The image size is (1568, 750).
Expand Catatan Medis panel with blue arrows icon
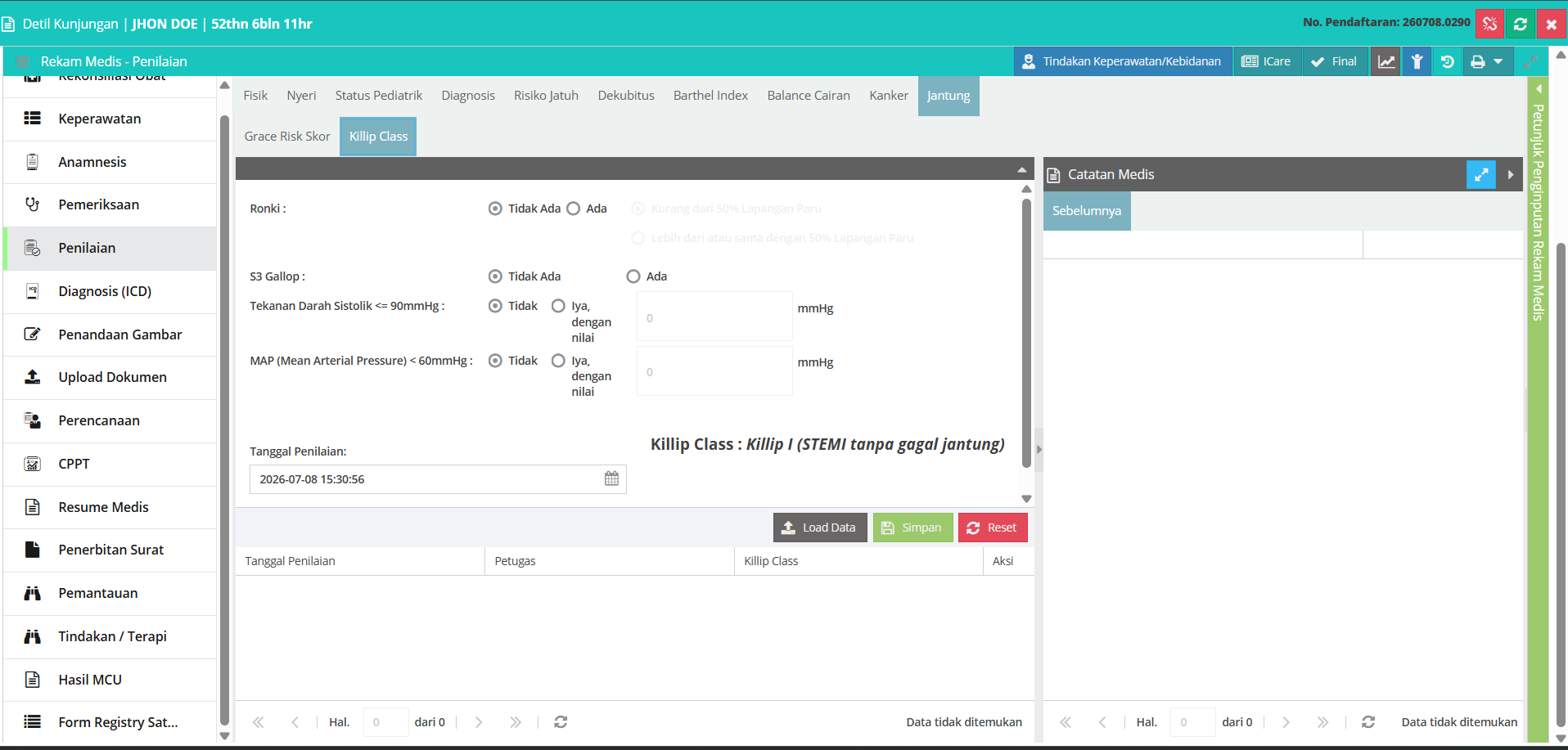[x=1481, y=174]
